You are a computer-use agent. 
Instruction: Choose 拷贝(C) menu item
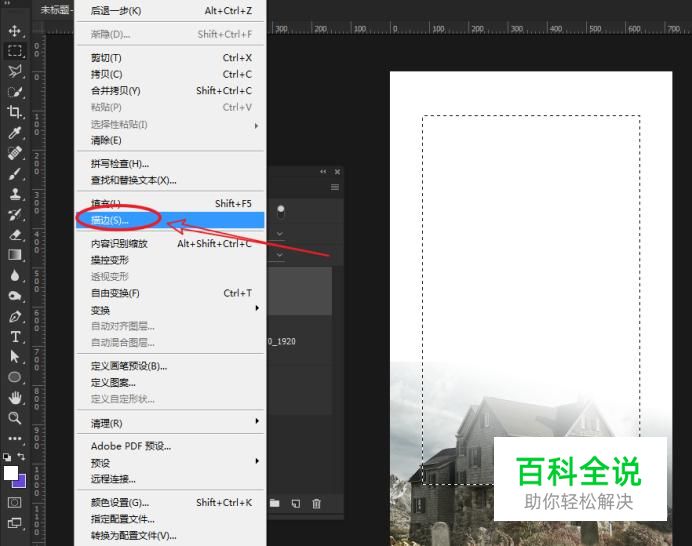[171, 74]
